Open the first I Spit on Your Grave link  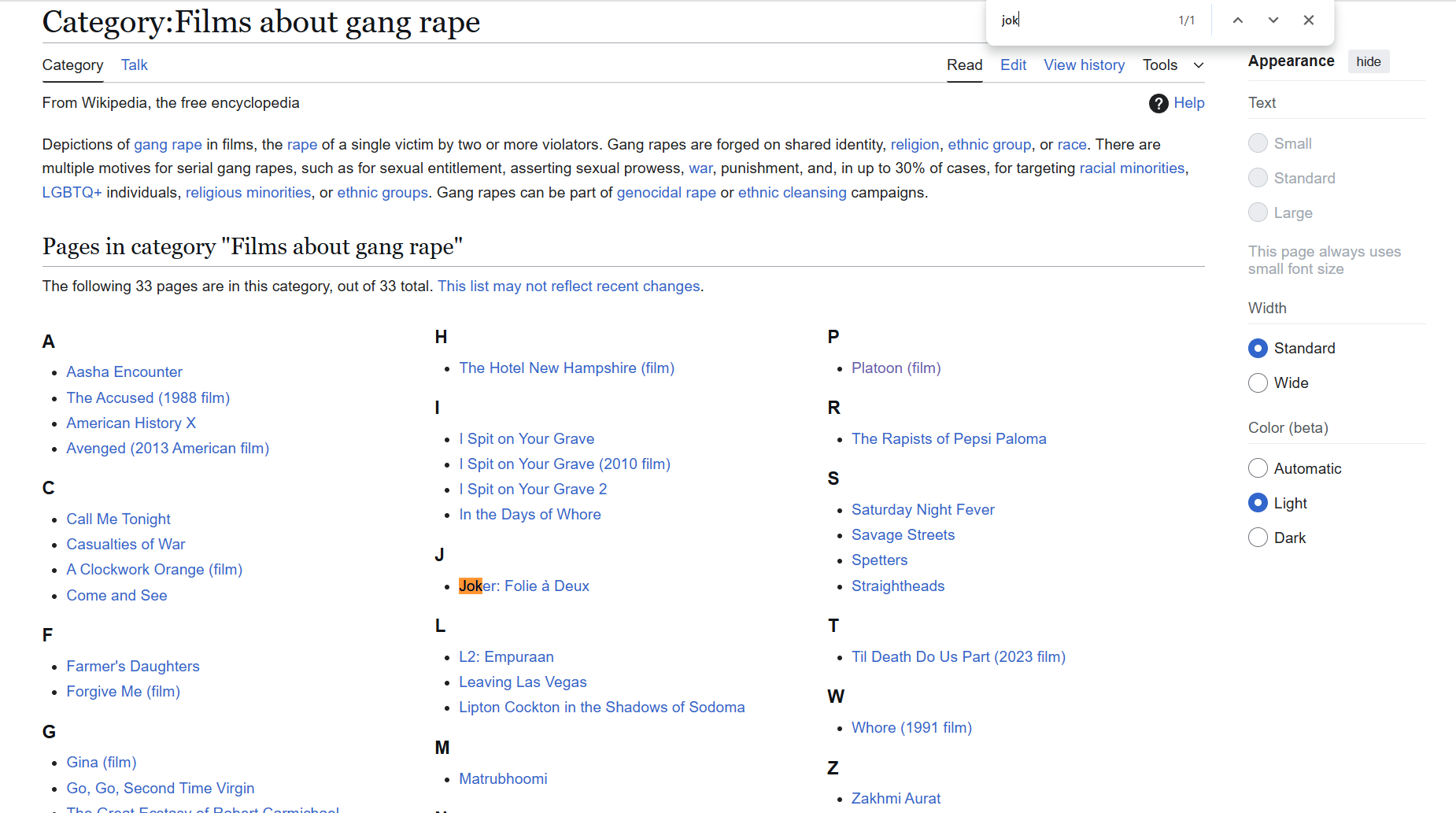pos(527,439)
